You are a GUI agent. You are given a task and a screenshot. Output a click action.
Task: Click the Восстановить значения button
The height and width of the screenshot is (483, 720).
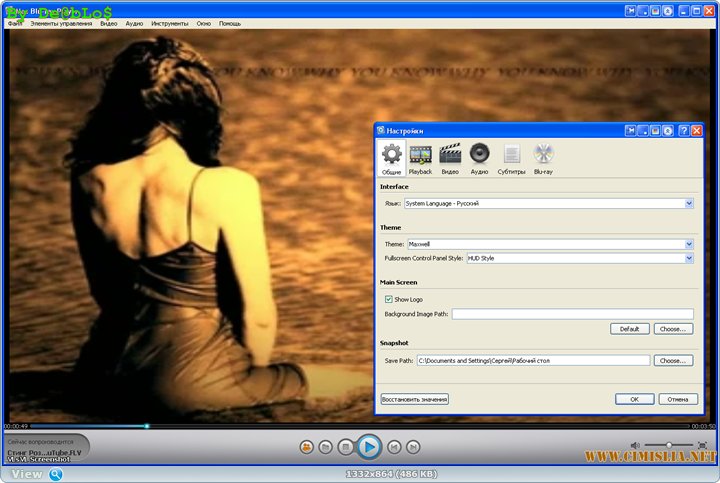click(415, 399)
